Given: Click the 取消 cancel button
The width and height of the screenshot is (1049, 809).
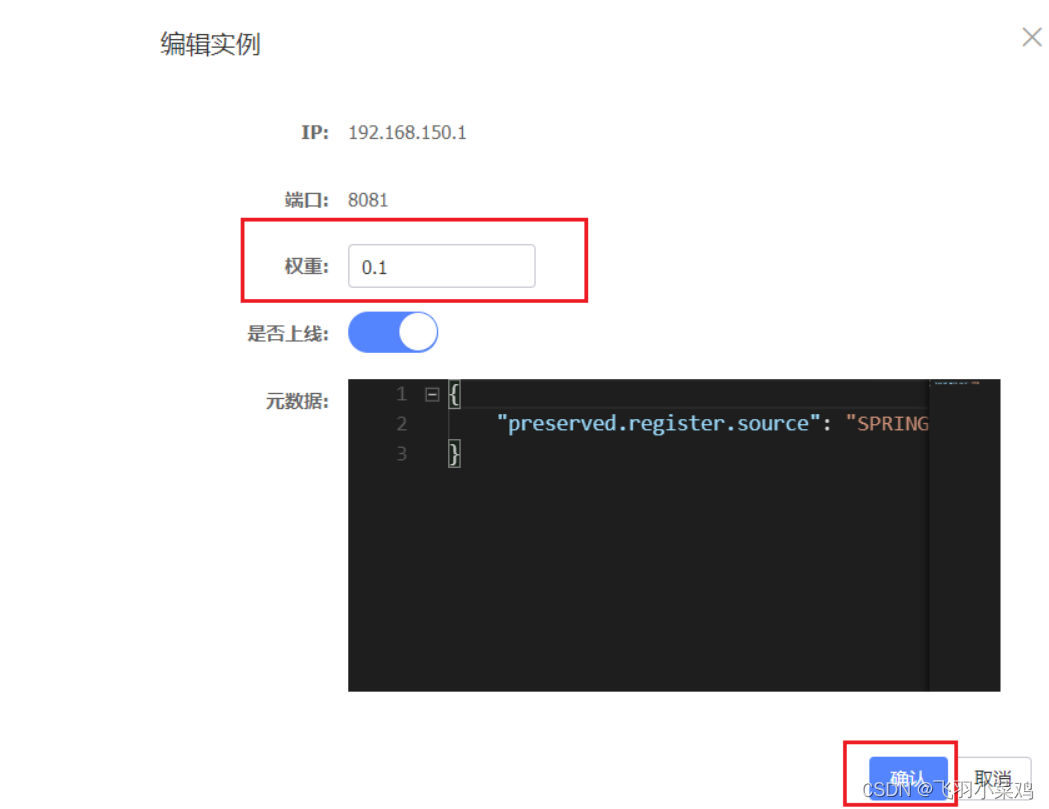Looking at the screenshot, I should pyautogui.click(x=993, y=778).
